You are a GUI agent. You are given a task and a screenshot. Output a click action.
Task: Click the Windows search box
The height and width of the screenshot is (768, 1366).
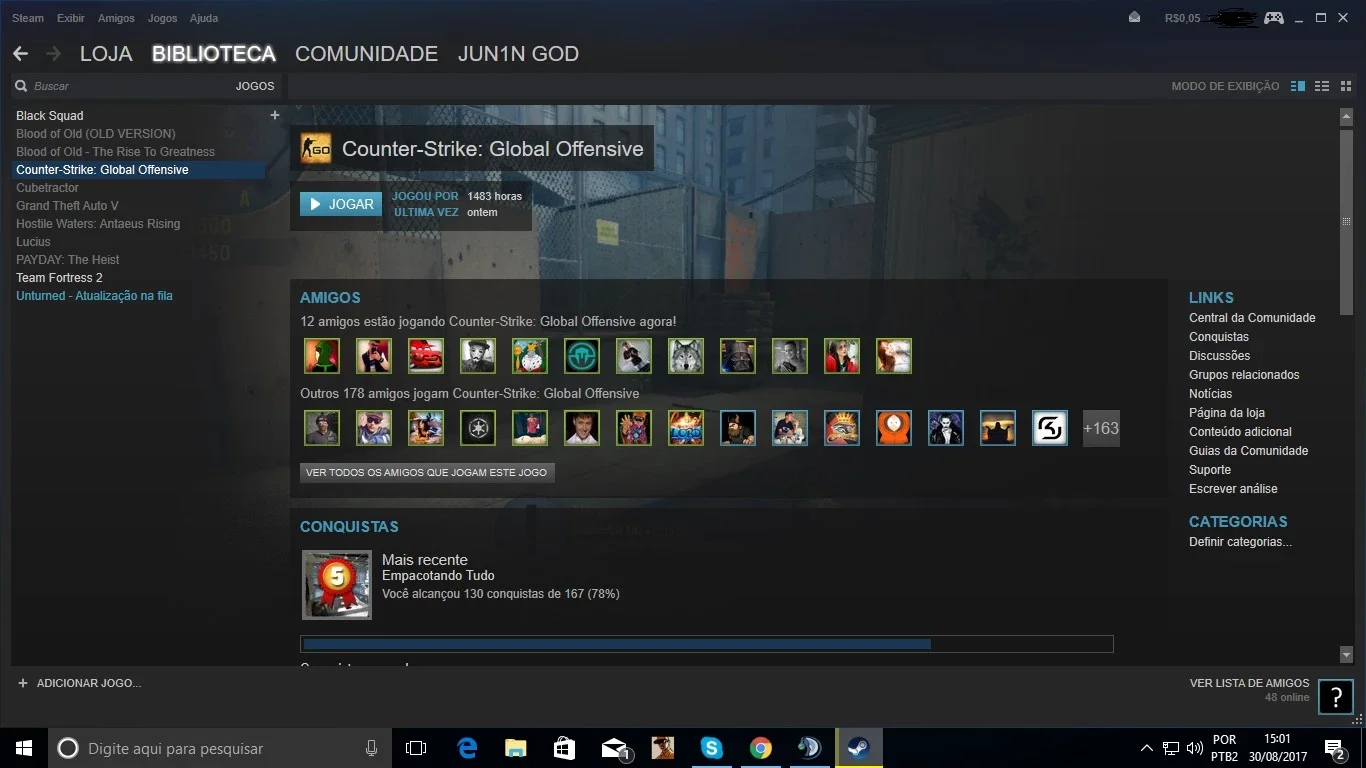(220, 748)
